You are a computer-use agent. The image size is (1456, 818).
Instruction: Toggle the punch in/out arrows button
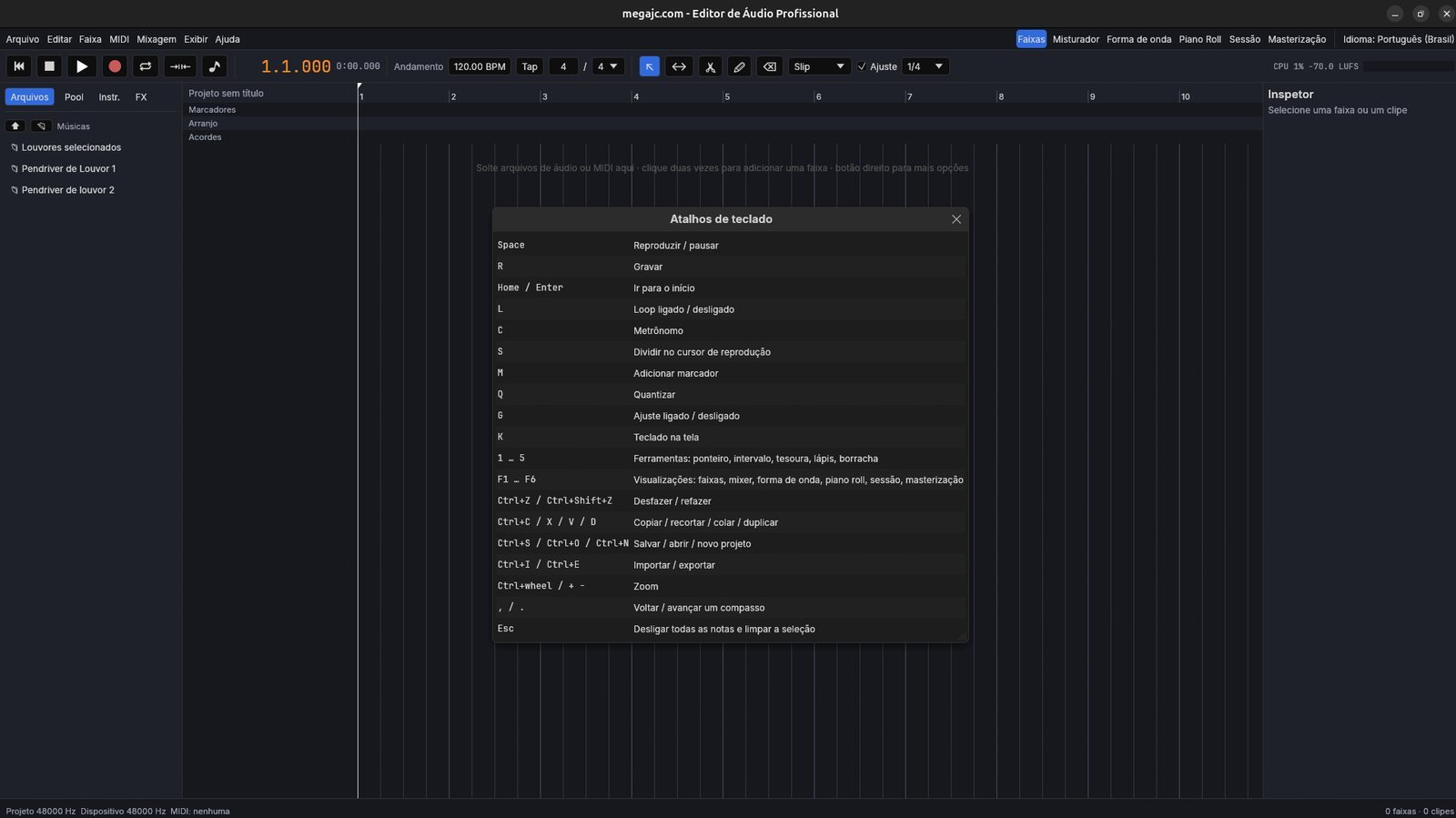tap(180, 66)
